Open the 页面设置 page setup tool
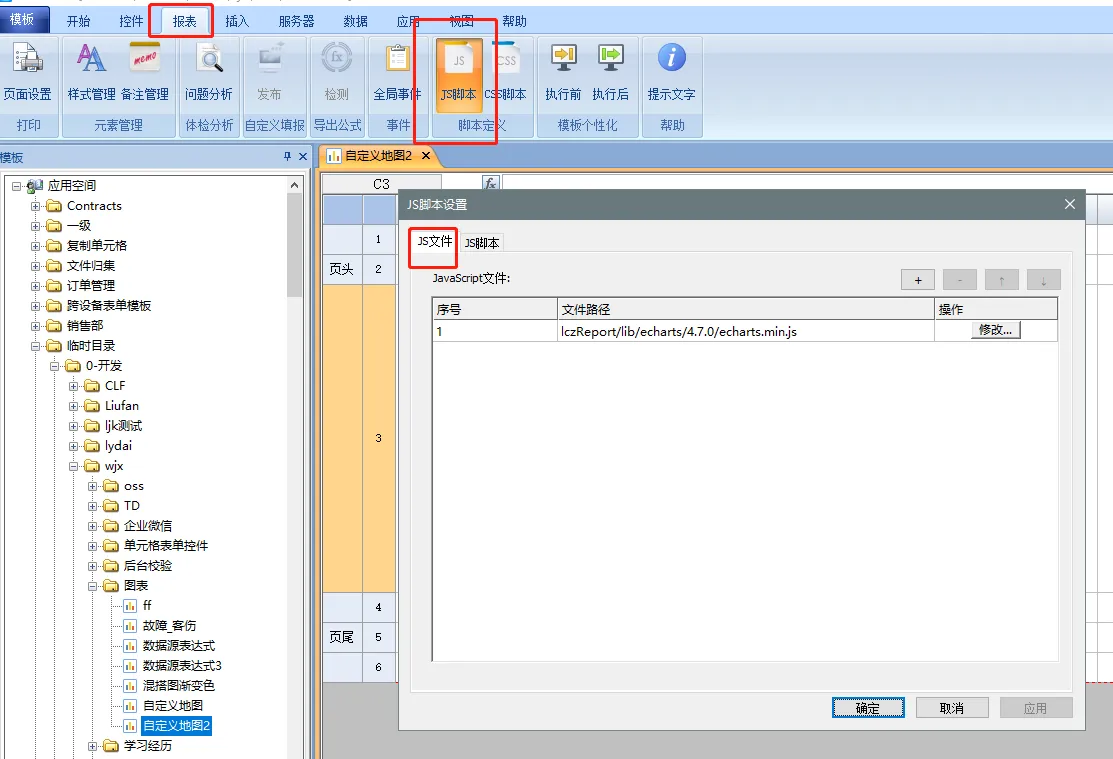 (x=27, y=72)
